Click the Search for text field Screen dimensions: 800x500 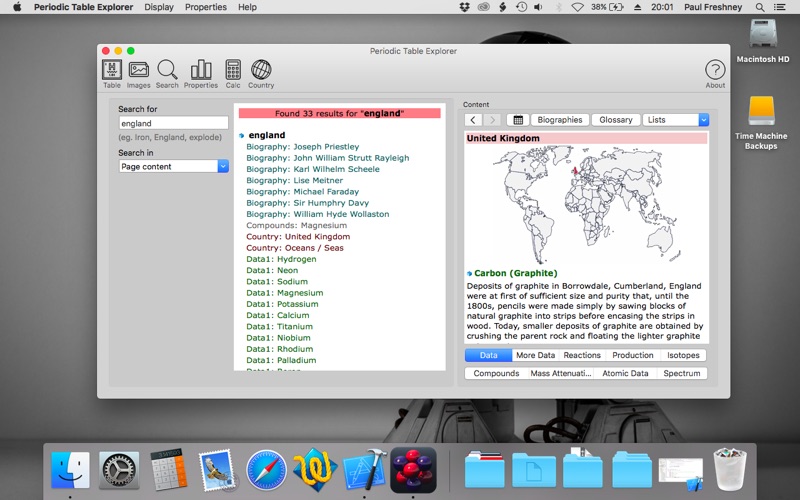(174, 124)
